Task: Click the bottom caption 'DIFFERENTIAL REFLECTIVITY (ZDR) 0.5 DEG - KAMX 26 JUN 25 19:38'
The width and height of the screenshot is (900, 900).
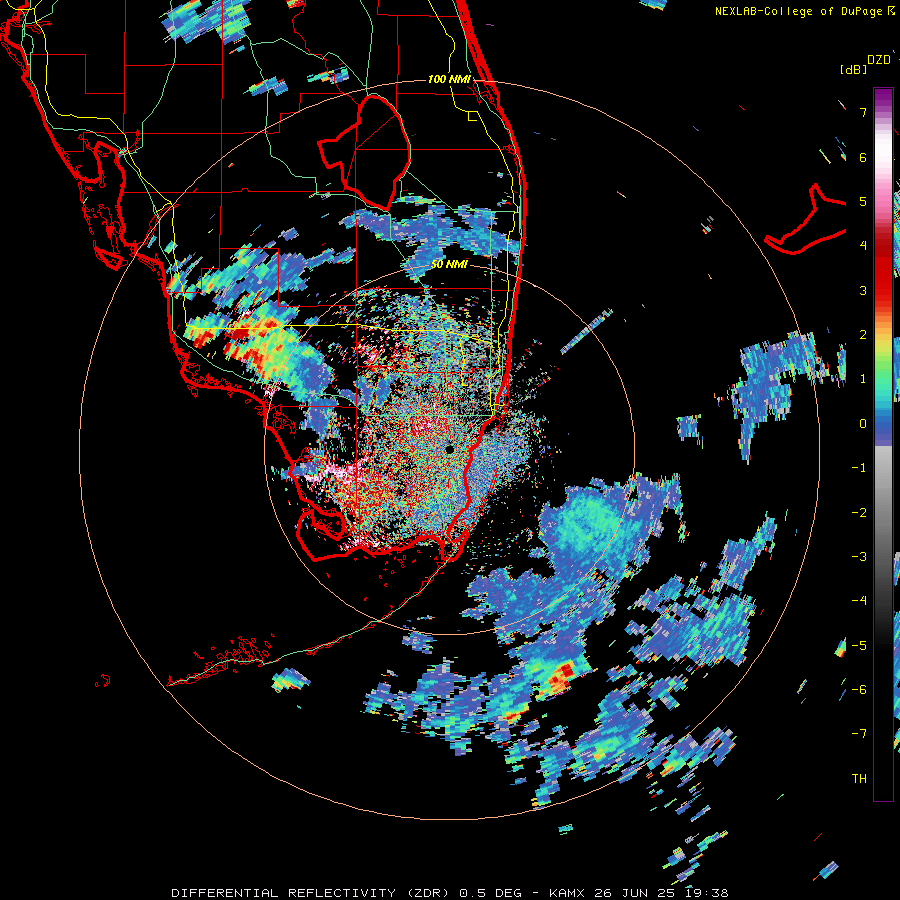Action: pos(450,893)
